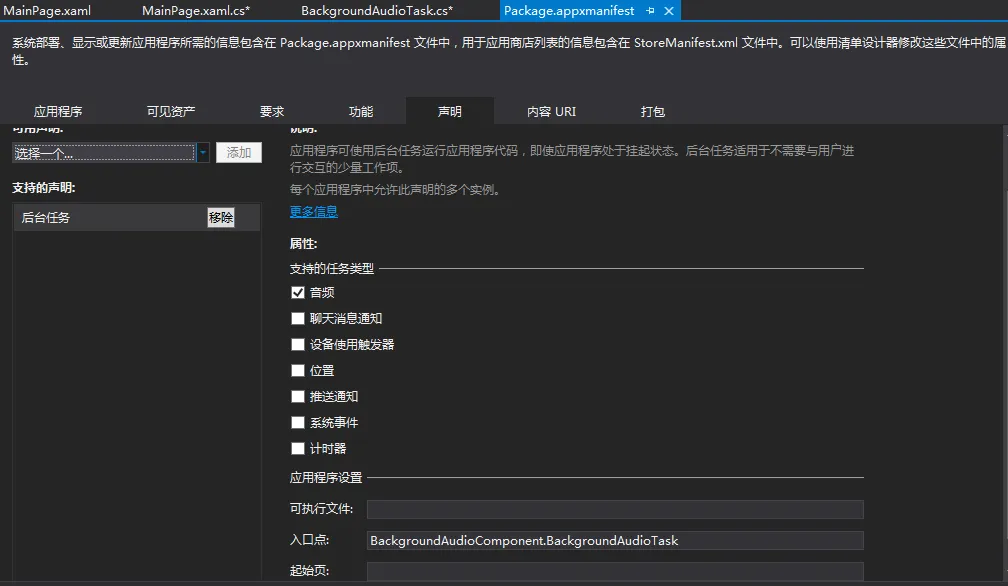The width and height of the screenshot is (1008, 586).
Task: Remove the 后台任务 declaration with 移除
Action: (221, 218)
